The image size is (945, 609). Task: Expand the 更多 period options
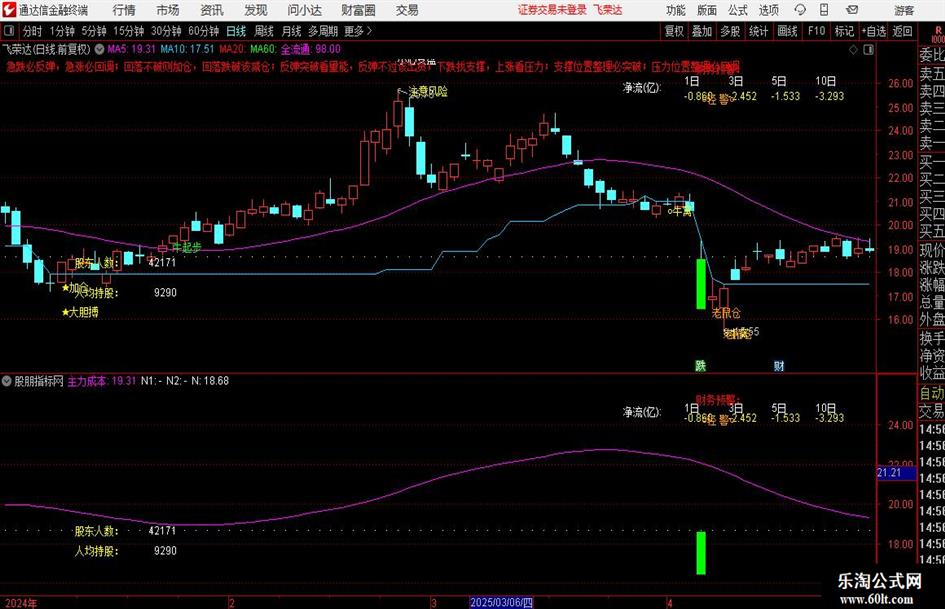coord(358,31)
